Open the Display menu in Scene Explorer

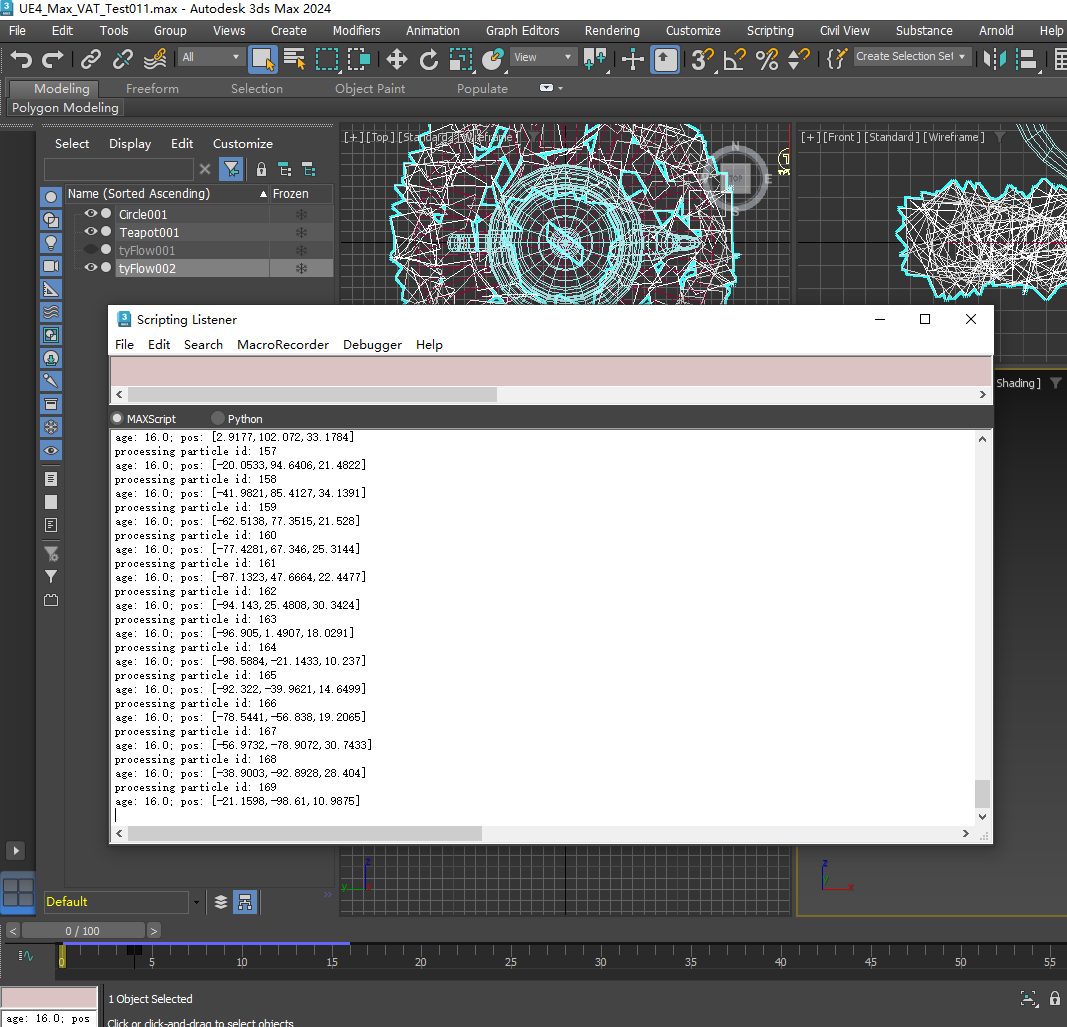tap(130, 144)
